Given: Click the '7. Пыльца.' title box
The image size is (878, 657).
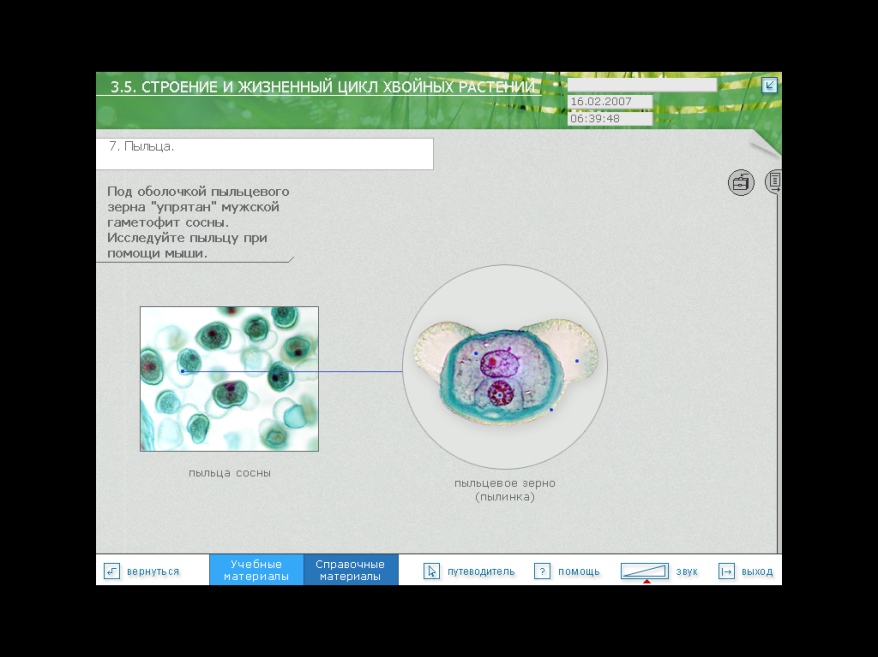Looking at the screenshot, I should (x=264, y=153).
